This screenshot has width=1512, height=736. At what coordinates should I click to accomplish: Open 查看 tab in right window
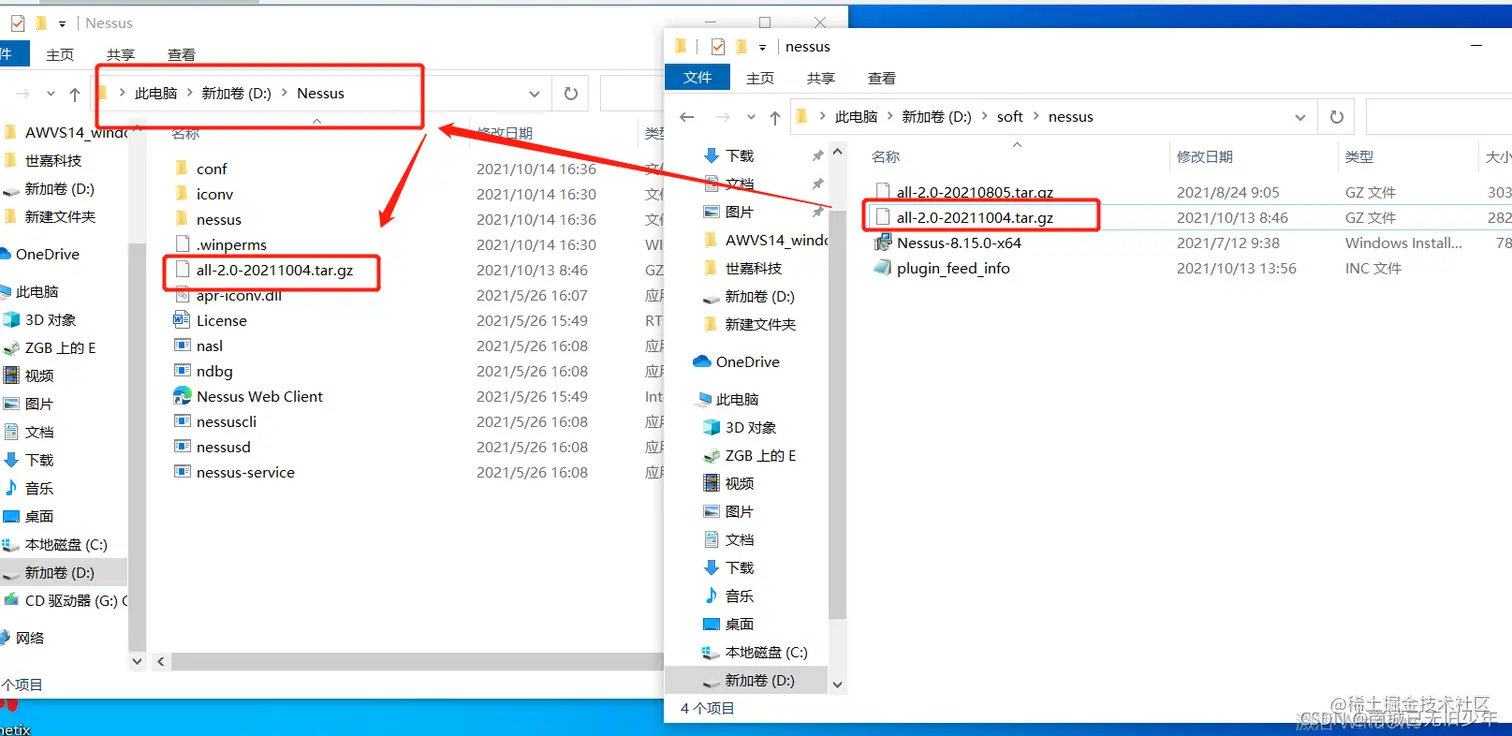coord(882,77)
